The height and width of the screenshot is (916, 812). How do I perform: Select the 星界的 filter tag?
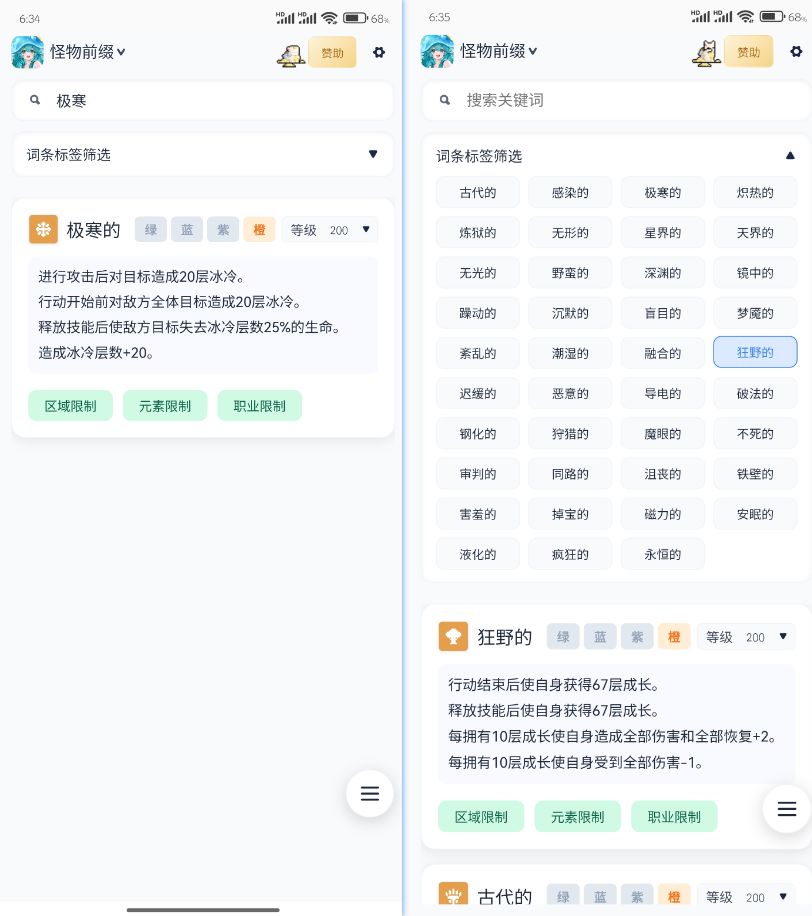662,233
